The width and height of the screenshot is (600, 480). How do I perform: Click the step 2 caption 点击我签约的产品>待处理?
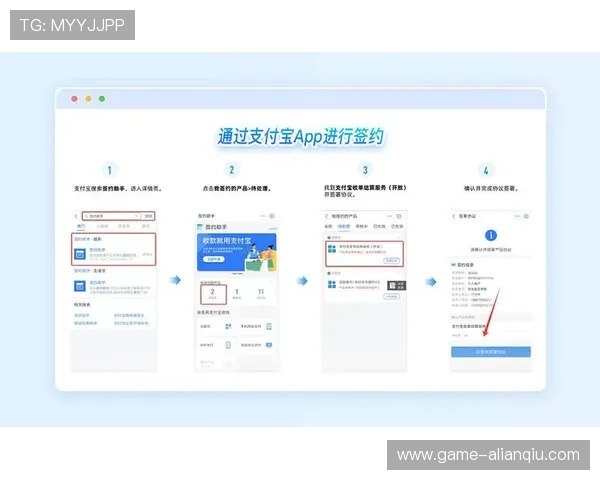237,188
